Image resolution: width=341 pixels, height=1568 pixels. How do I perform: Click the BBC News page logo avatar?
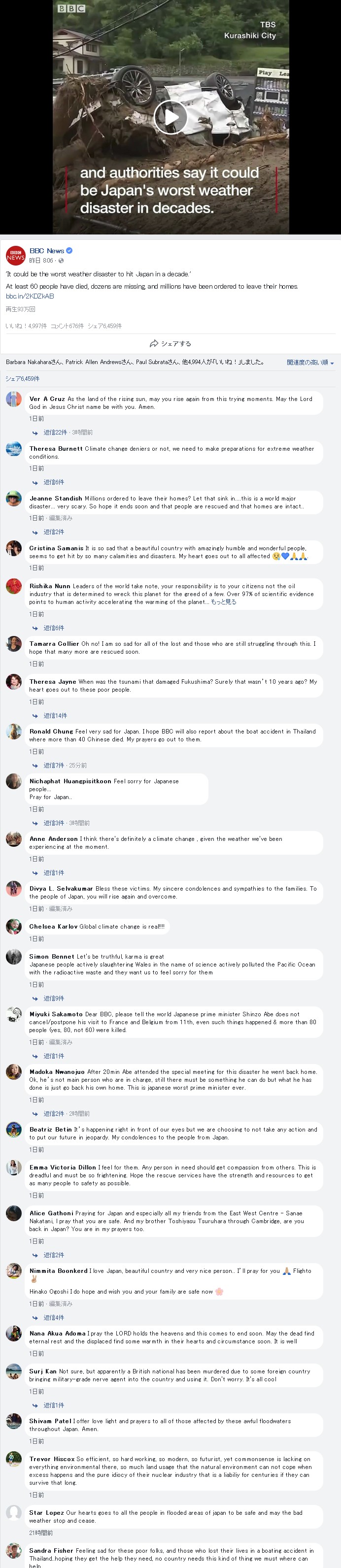coord(15,255)
